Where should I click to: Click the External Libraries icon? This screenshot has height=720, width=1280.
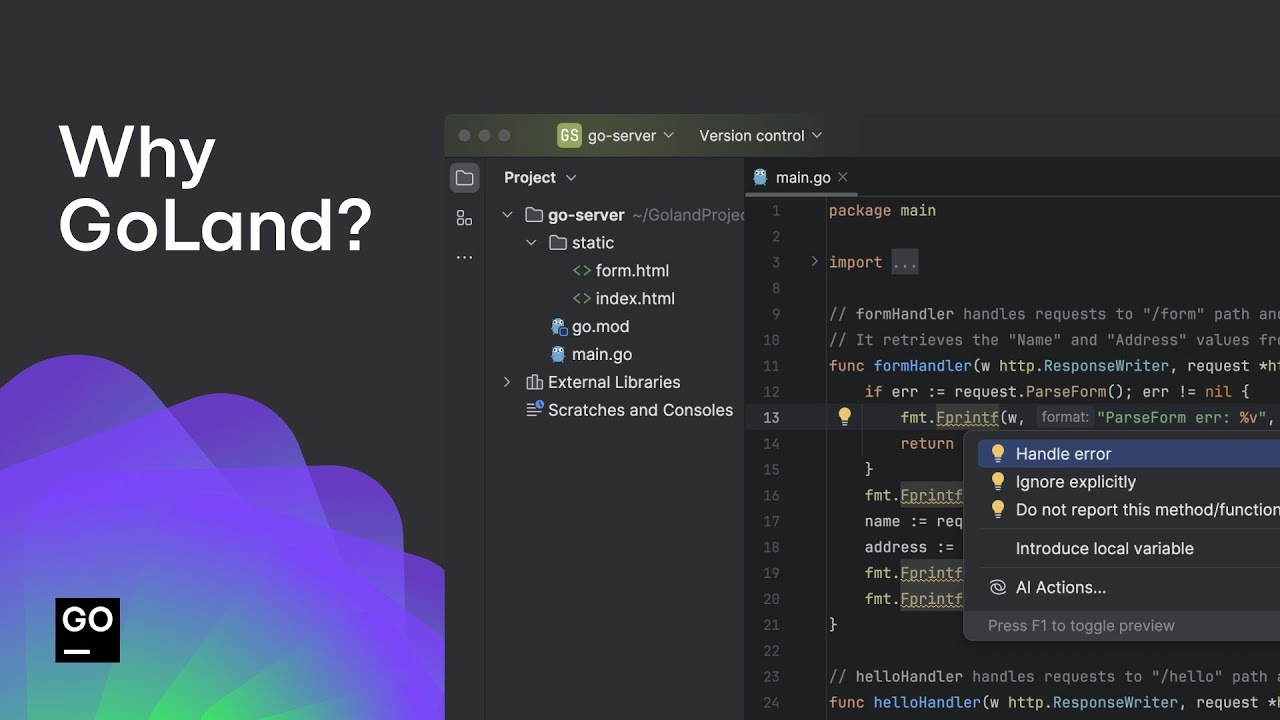click(x=535, y=382)
